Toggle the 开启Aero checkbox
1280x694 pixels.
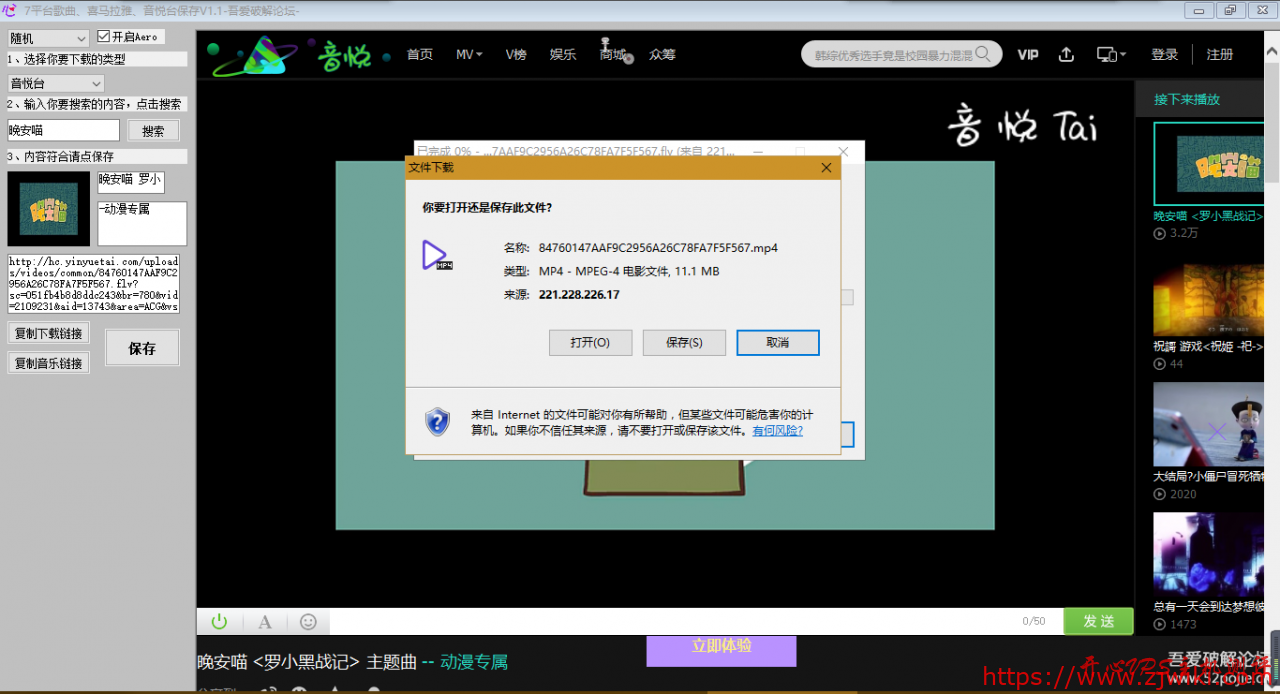pyautogui.click(x=103, y=37)
